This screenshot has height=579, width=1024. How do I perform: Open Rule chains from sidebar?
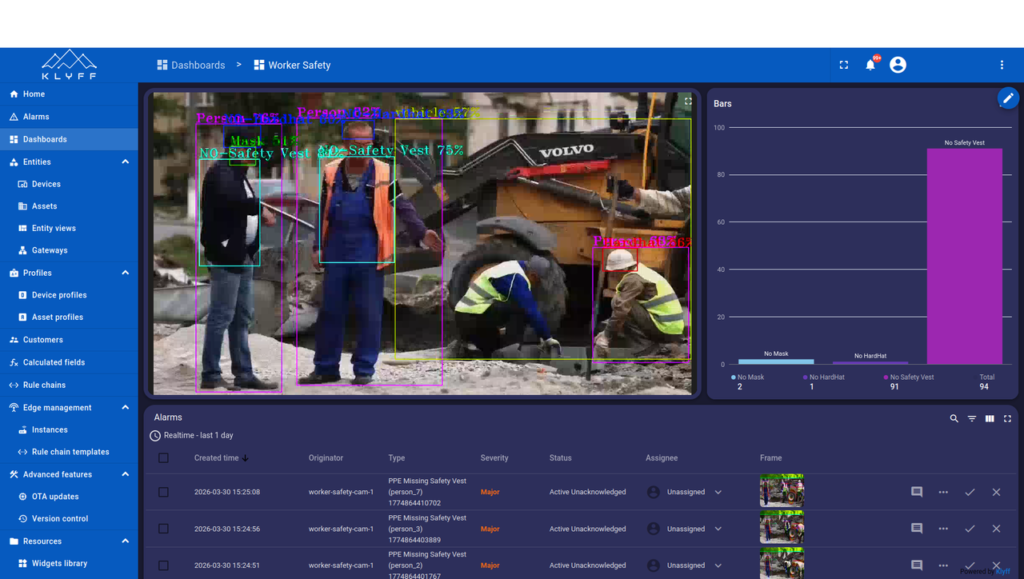pos(44,385)
